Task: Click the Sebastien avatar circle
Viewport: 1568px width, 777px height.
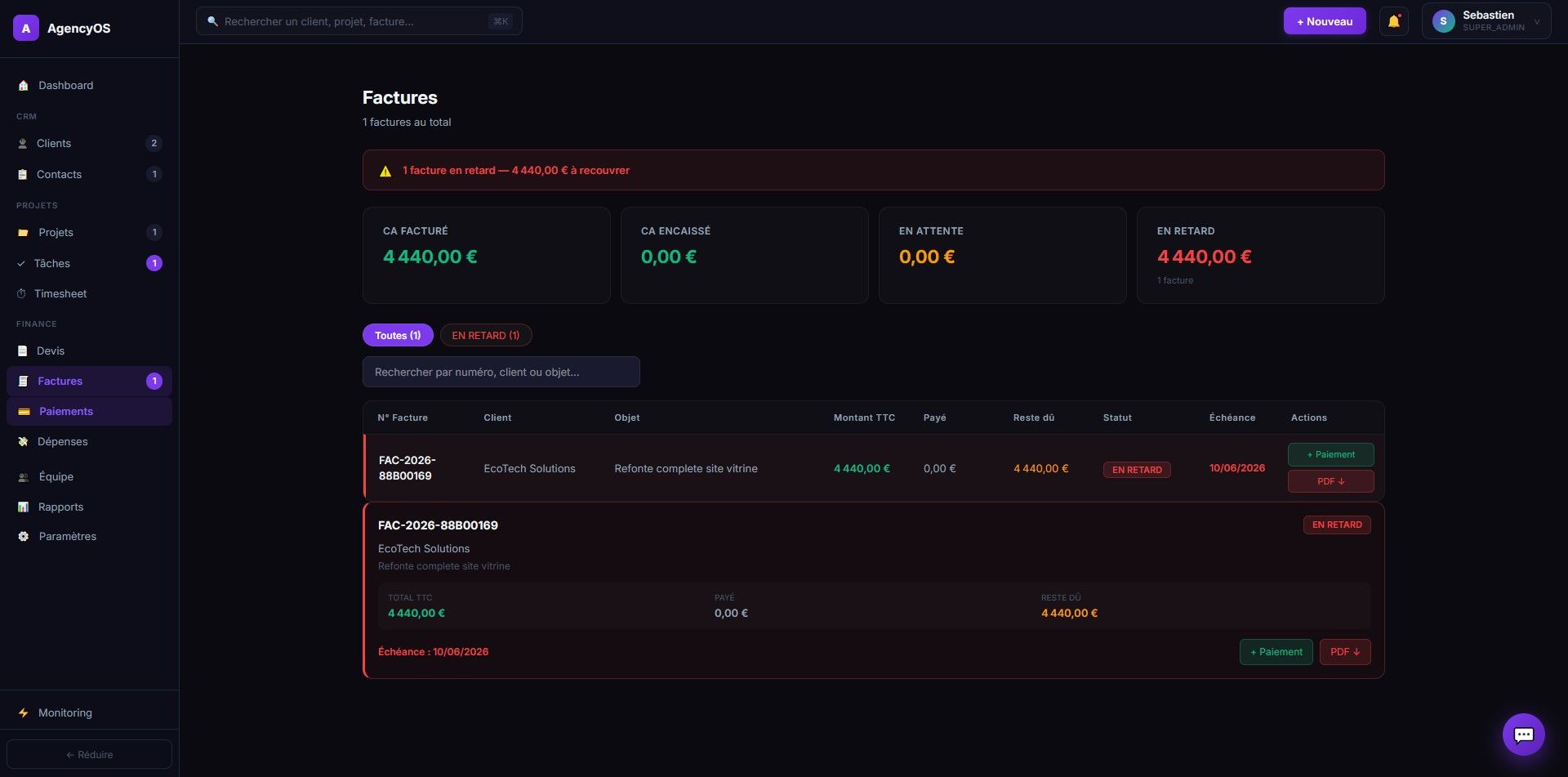Action: pos(1443,21)
